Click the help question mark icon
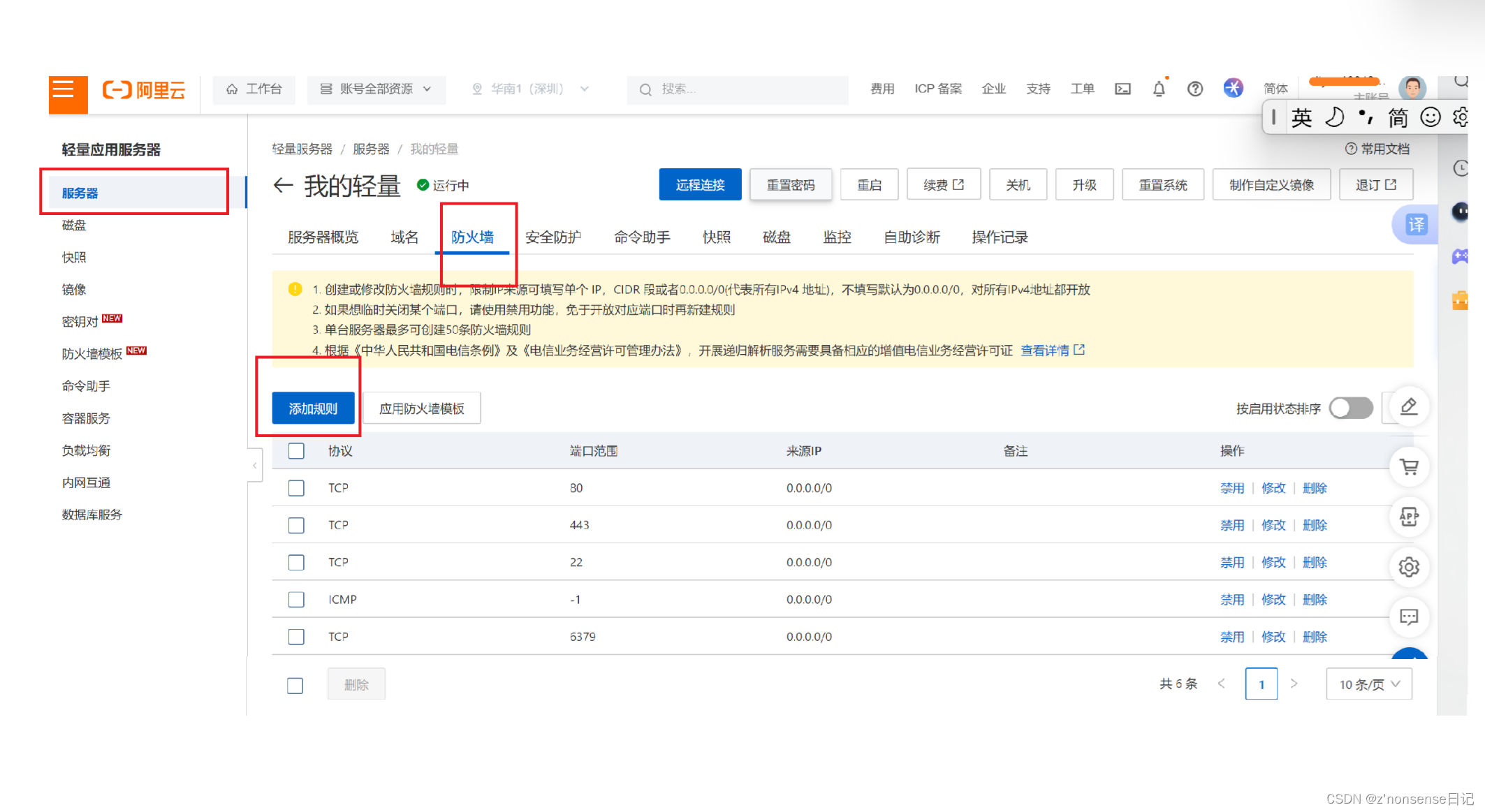1485x812 pixels. click(x=1195, y=89)
